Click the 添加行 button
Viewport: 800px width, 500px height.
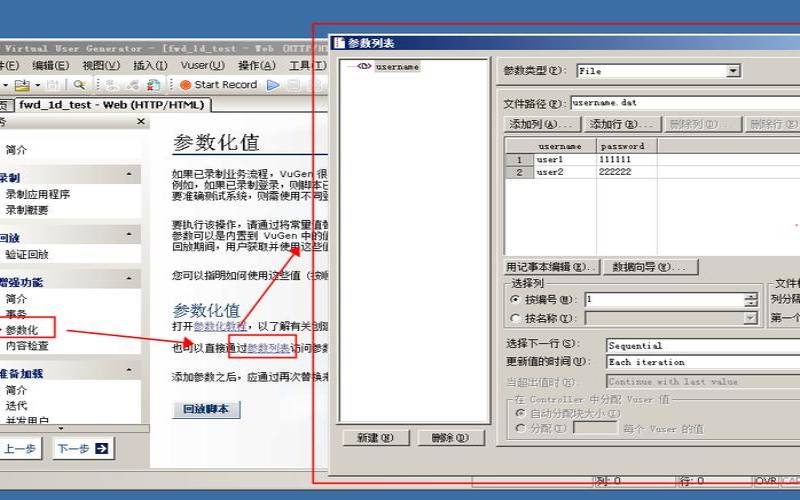[622, 124]
